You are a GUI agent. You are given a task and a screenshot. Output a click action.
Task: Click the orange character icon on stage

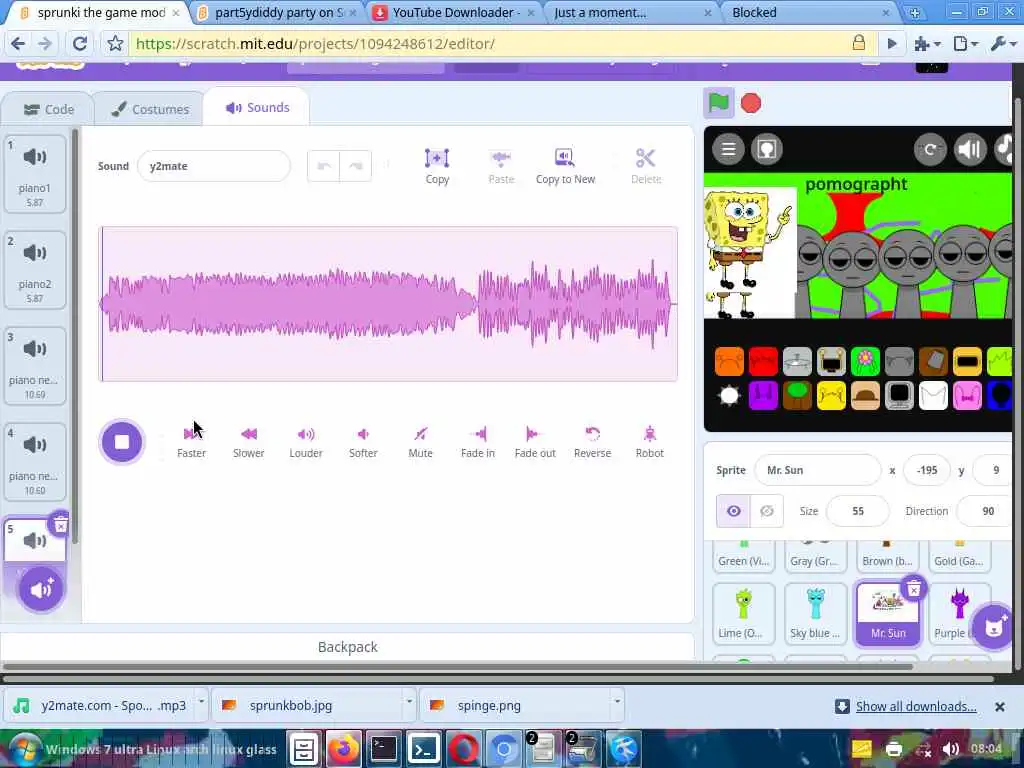click(729, 362)
